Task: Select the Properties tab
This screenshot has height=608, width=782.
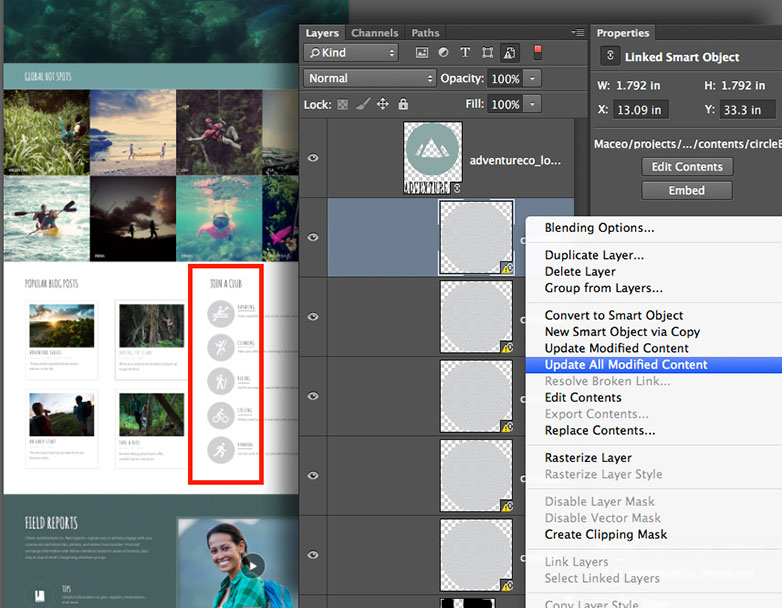Action: 623,33
